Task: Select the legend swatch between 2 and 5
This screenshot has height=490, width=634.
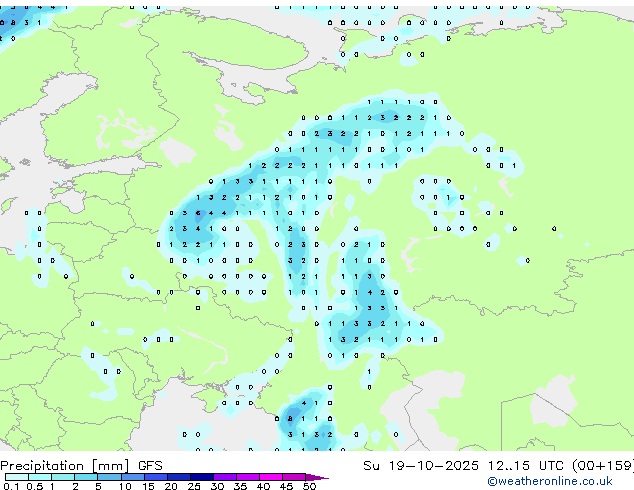Action: coord(86,477)
